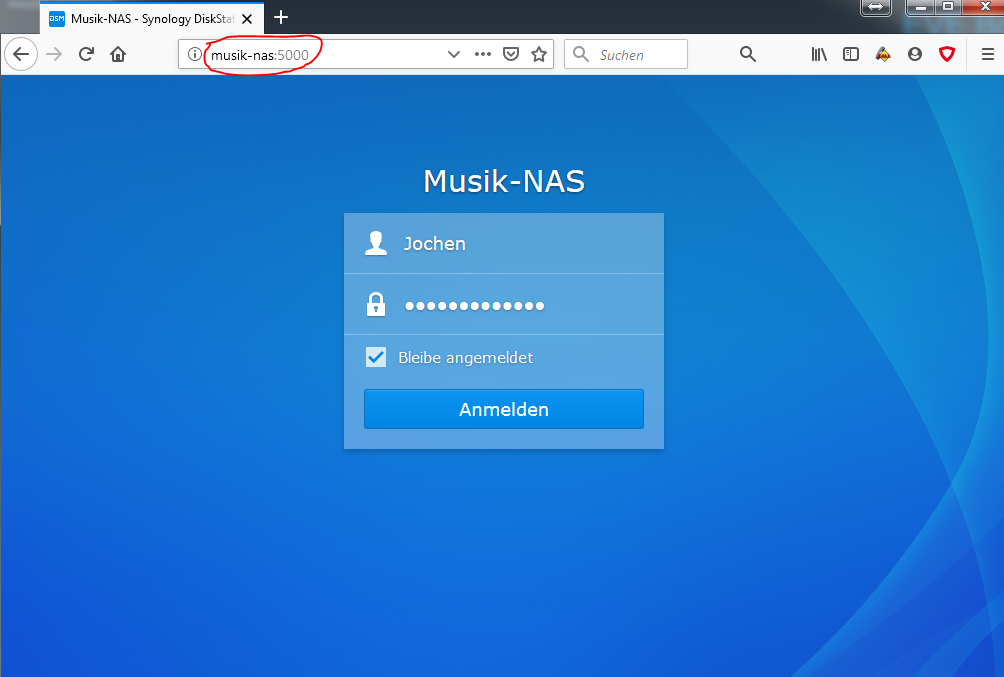Toggle the sidebar view
Image resolution: width=1004 pixels, height=677 pixels.
pyautogui.click(x=851, y=54)
